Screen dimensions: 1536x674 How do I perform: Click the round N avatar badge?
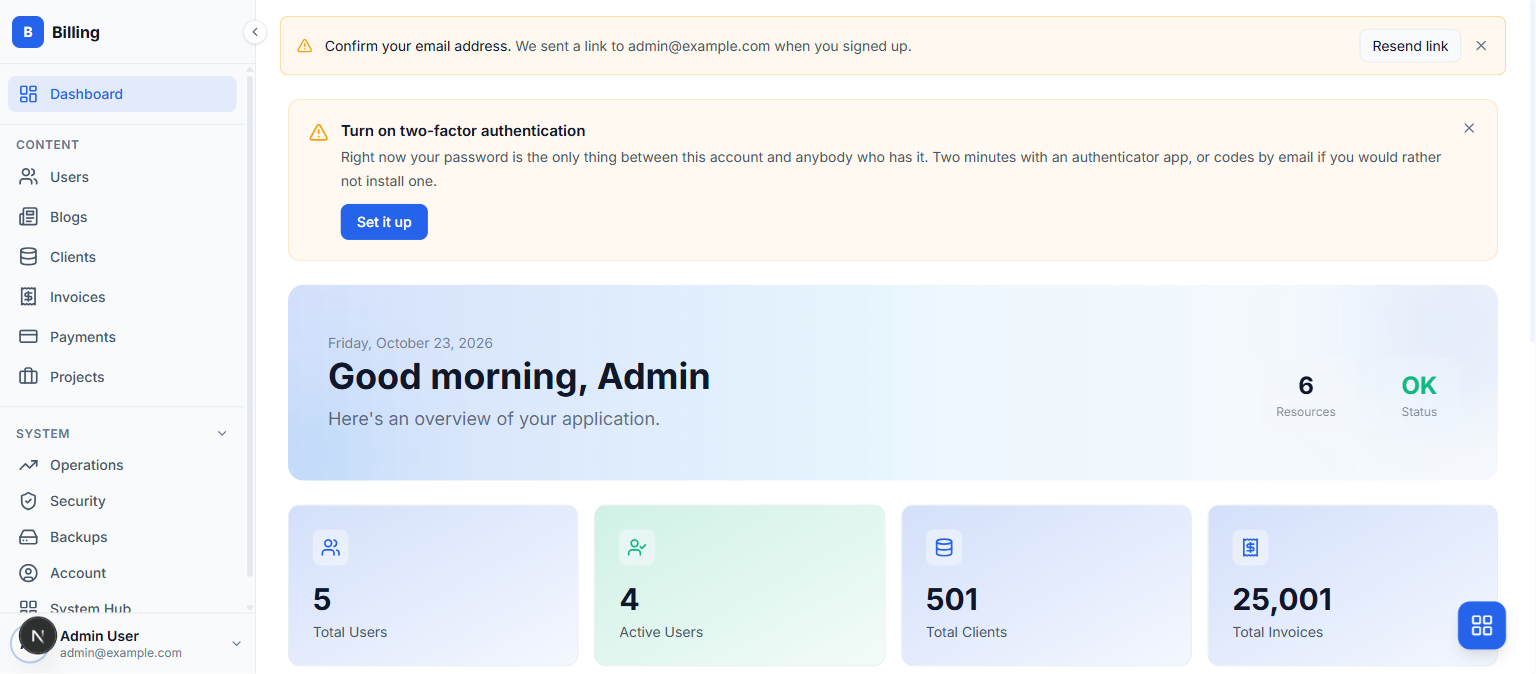tap(38, 636)
